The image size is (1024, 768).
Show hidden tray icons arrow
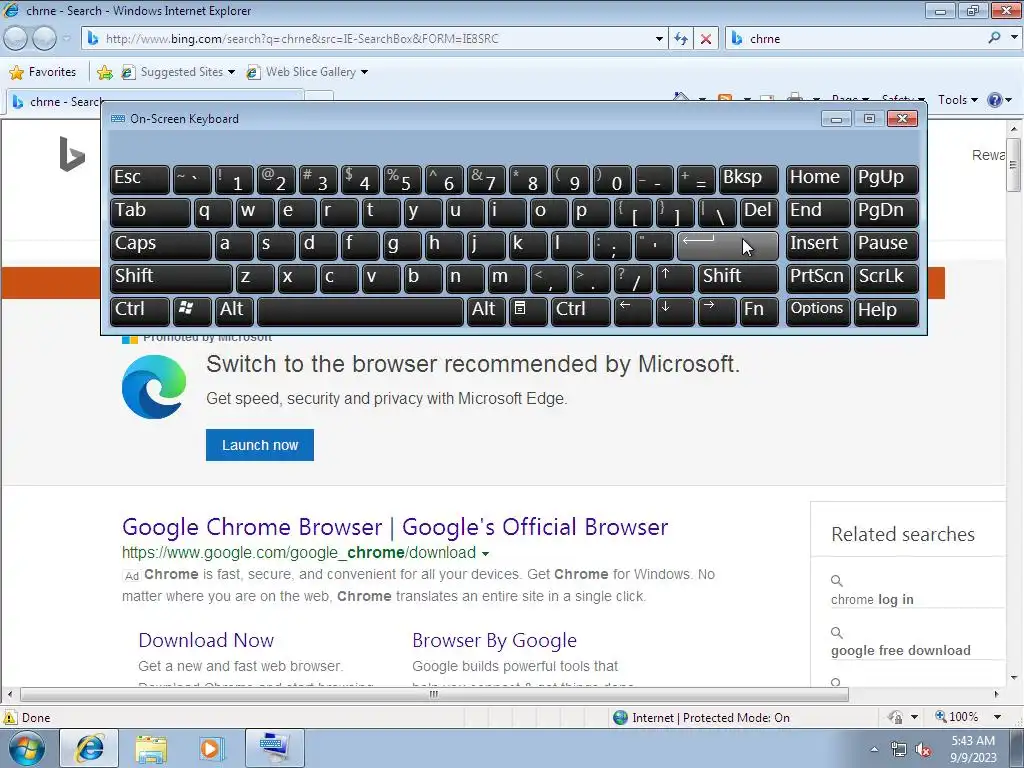click(874, 749)
